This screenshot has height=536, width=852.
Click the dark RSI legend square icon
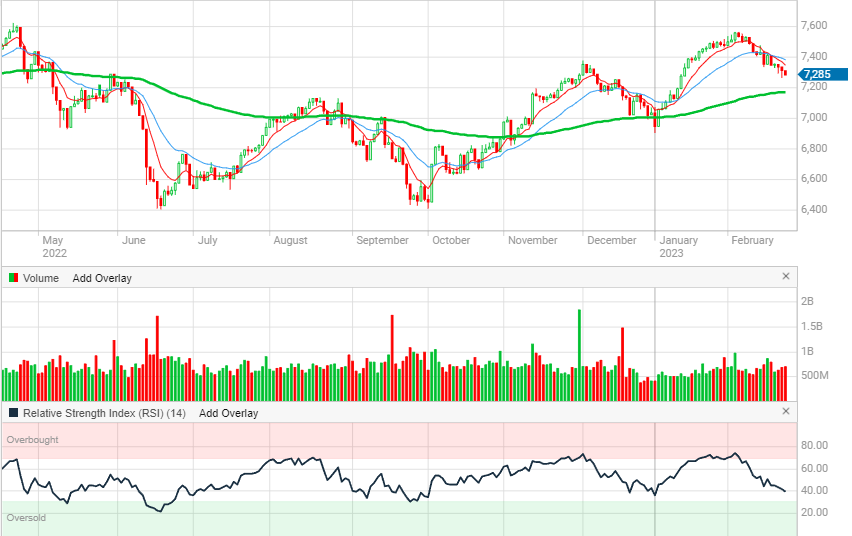click(x=13, y=413)
